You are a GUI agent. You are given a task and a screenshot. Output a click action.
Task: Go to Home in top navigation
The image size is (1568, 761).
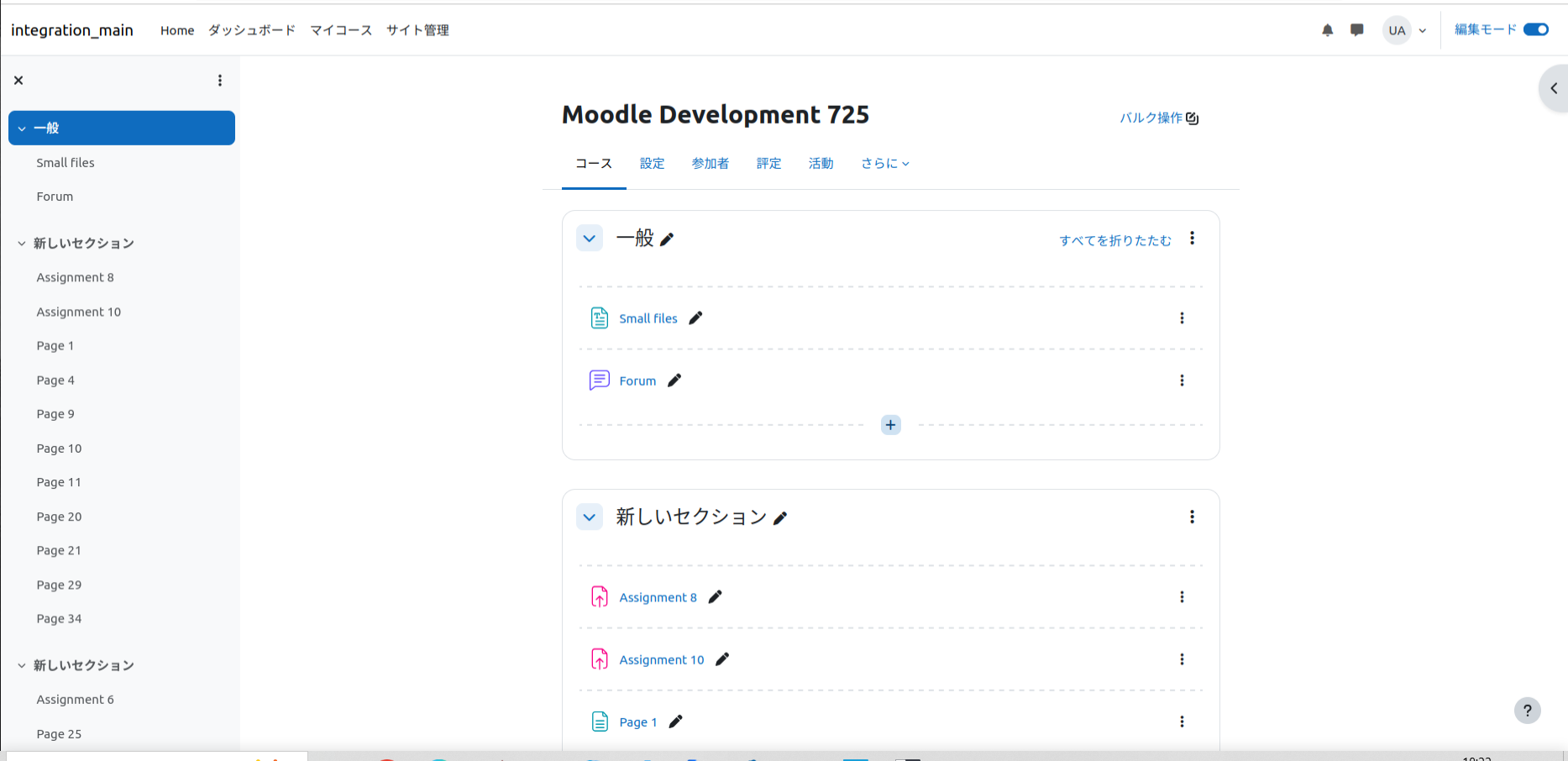coord(177,30)
